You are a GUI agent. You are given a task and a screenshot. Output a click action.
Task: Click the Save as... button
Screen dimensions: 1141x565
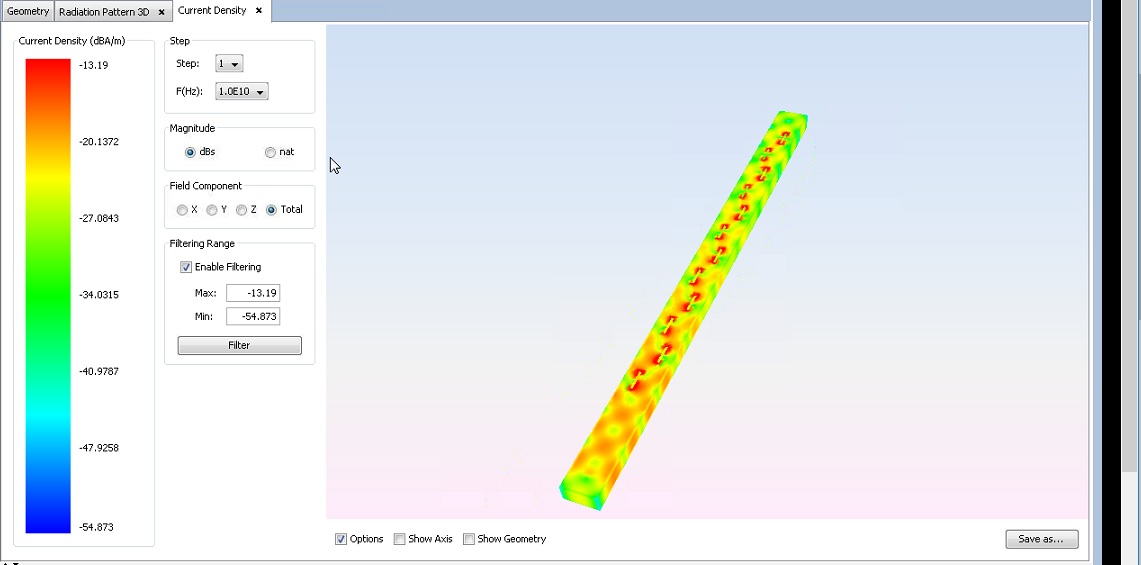(1041, 539)
